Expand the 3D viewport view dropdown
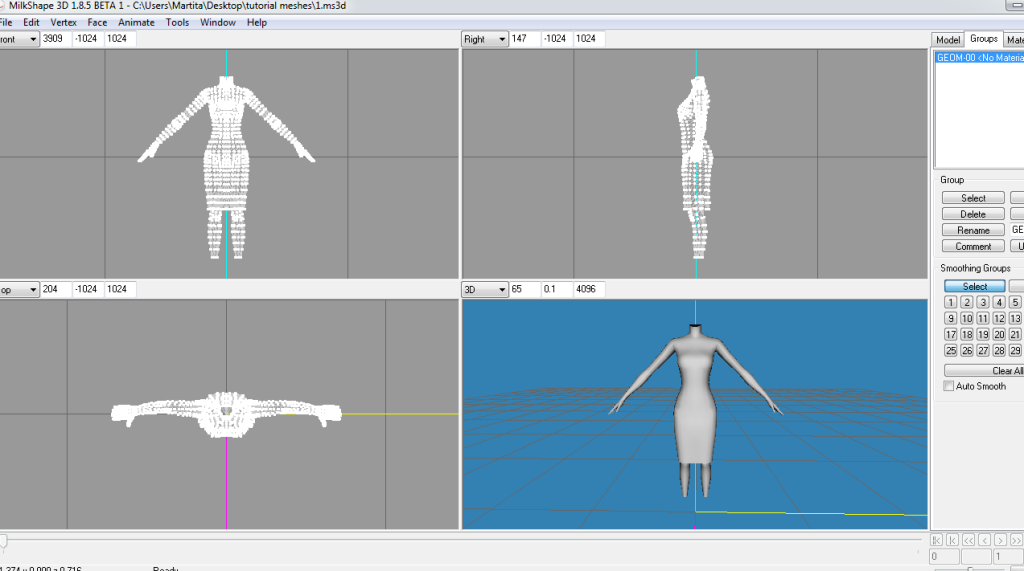Viewport: 1024px width, 571px height. coord(484,289)
